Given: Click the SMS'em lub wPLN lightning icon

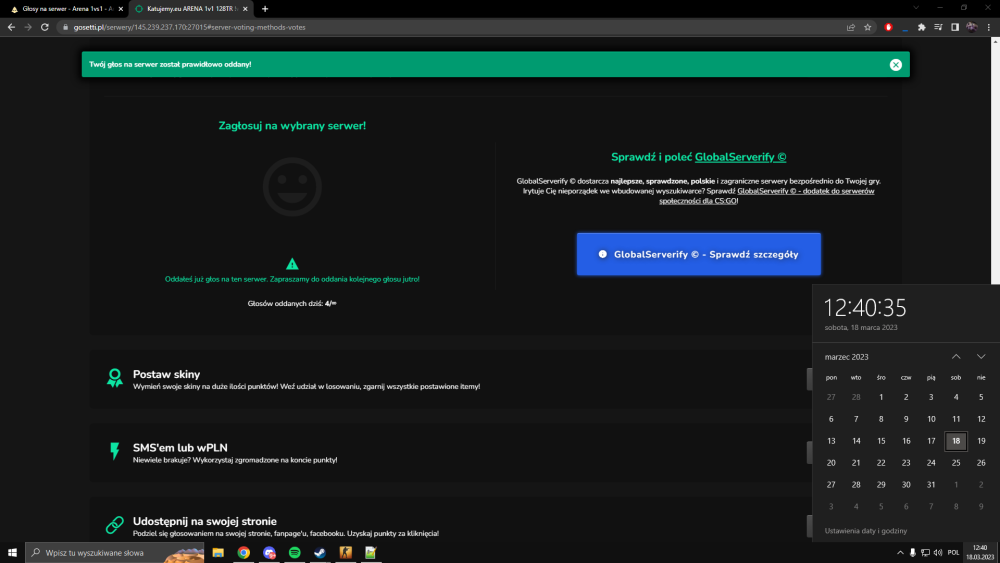Looking at the screenshot, I should pos(115,451).
